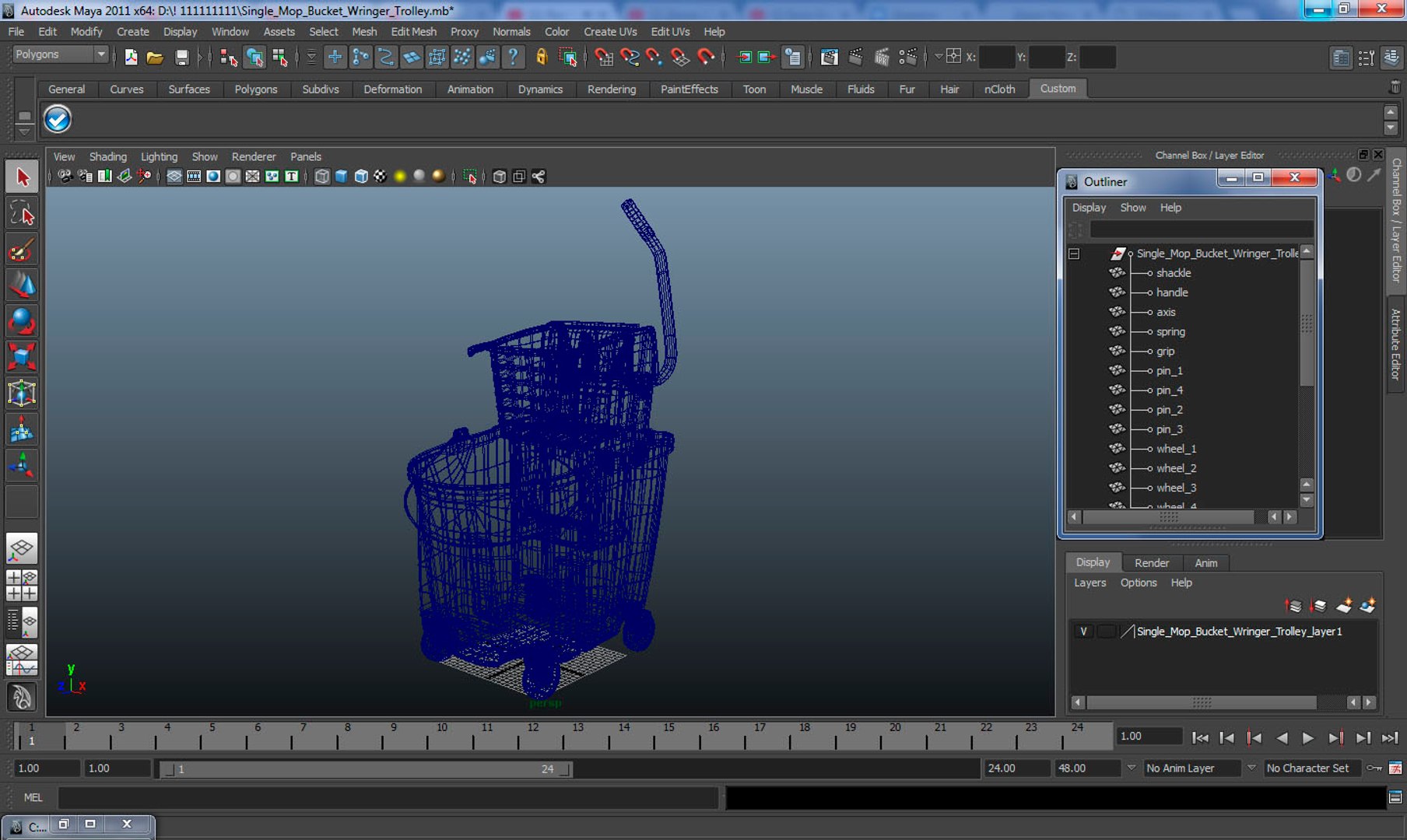Toggle the viewport grid icon
Screen dimensions: 1407x840
point(174,177)
